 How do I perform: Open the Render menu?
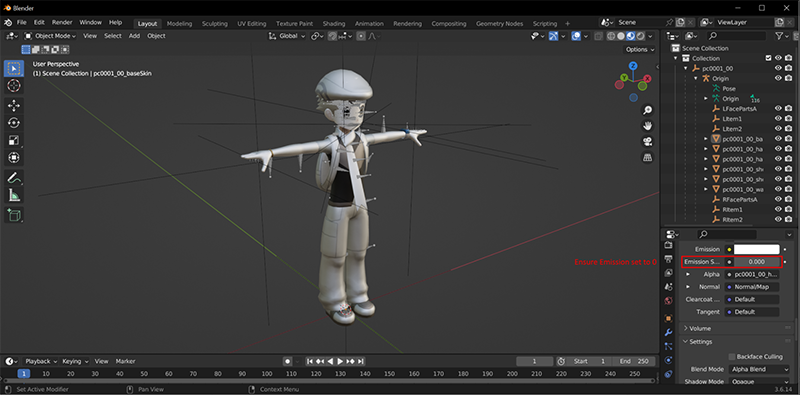point(62,23)
